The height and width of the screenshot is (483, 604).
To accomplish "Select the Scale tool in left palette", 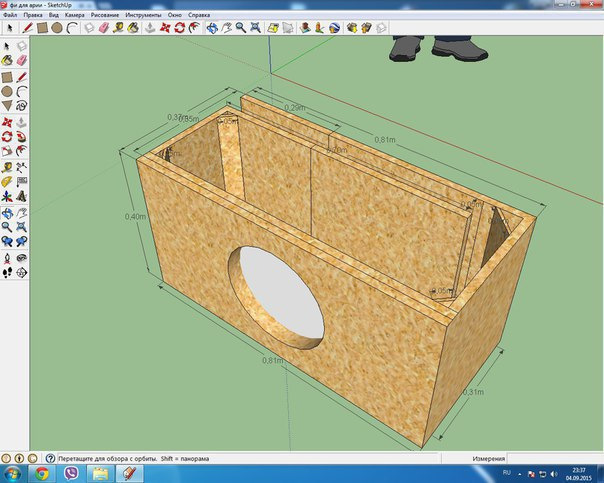I will click(x=7, y=151).
